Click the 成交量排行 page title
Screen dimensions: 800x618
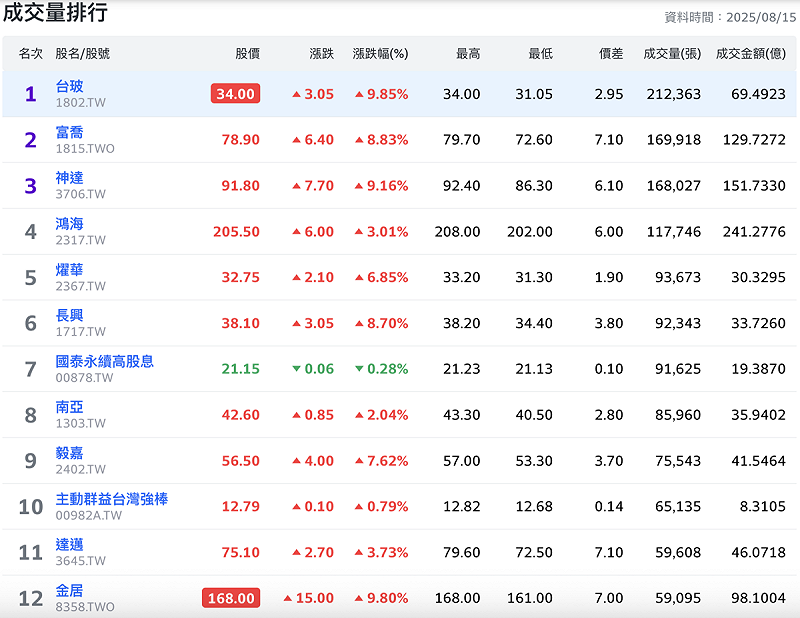(x=55, y=12)
